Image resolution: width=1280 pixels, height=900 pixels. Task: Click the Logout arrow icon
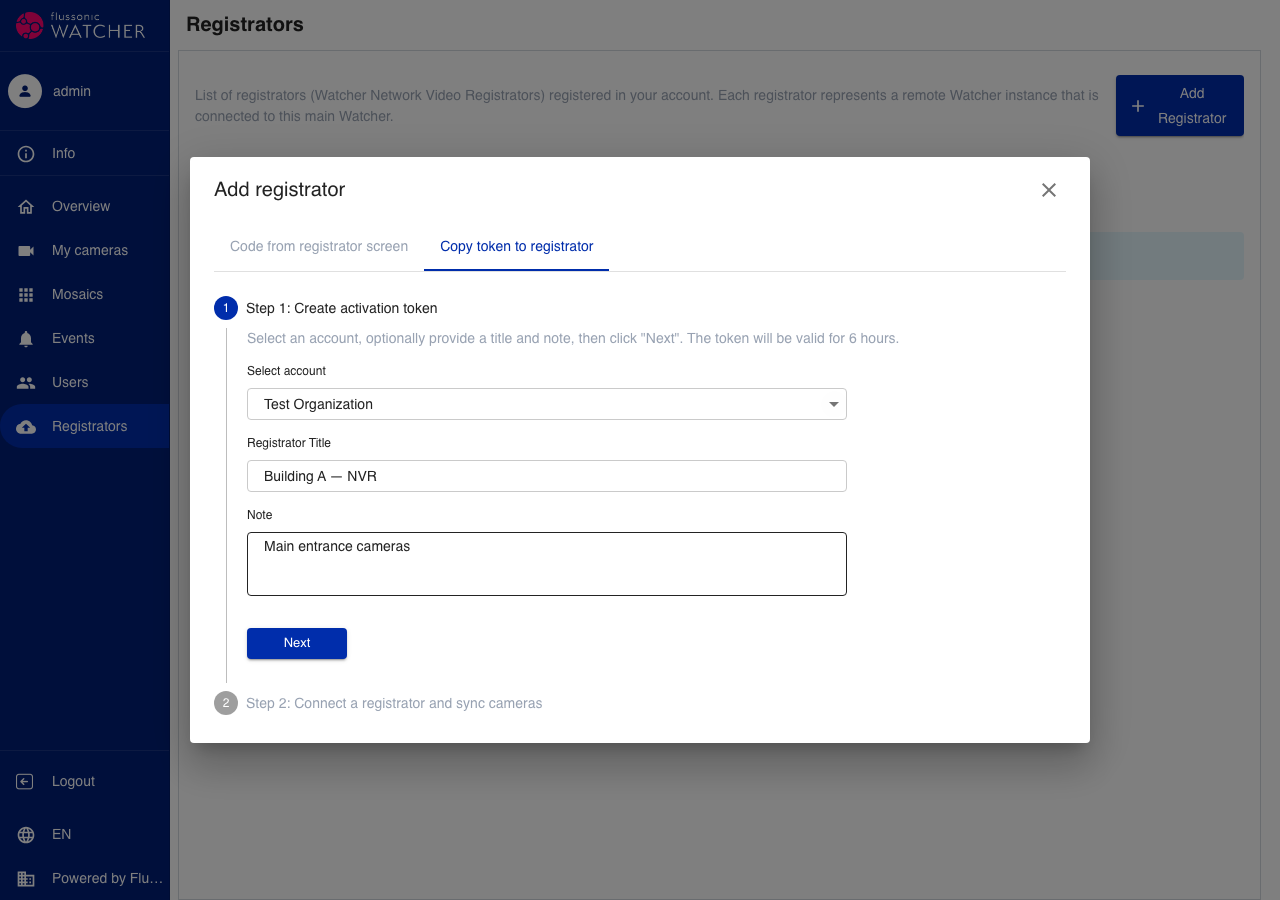point(26,782)
